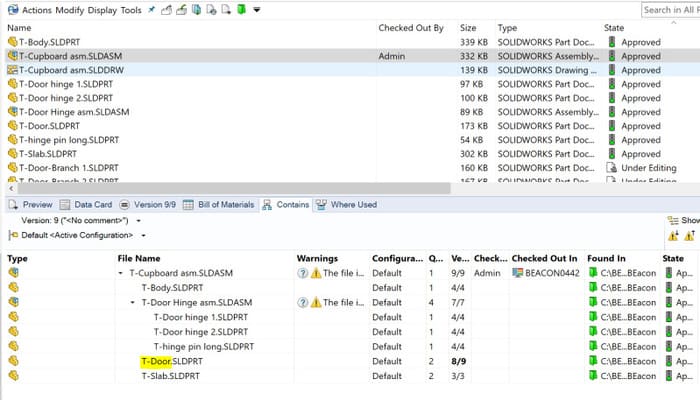
Task: Select highlighted T-Door.SLDPRT in Contains tree
Action: click(172, 361)
